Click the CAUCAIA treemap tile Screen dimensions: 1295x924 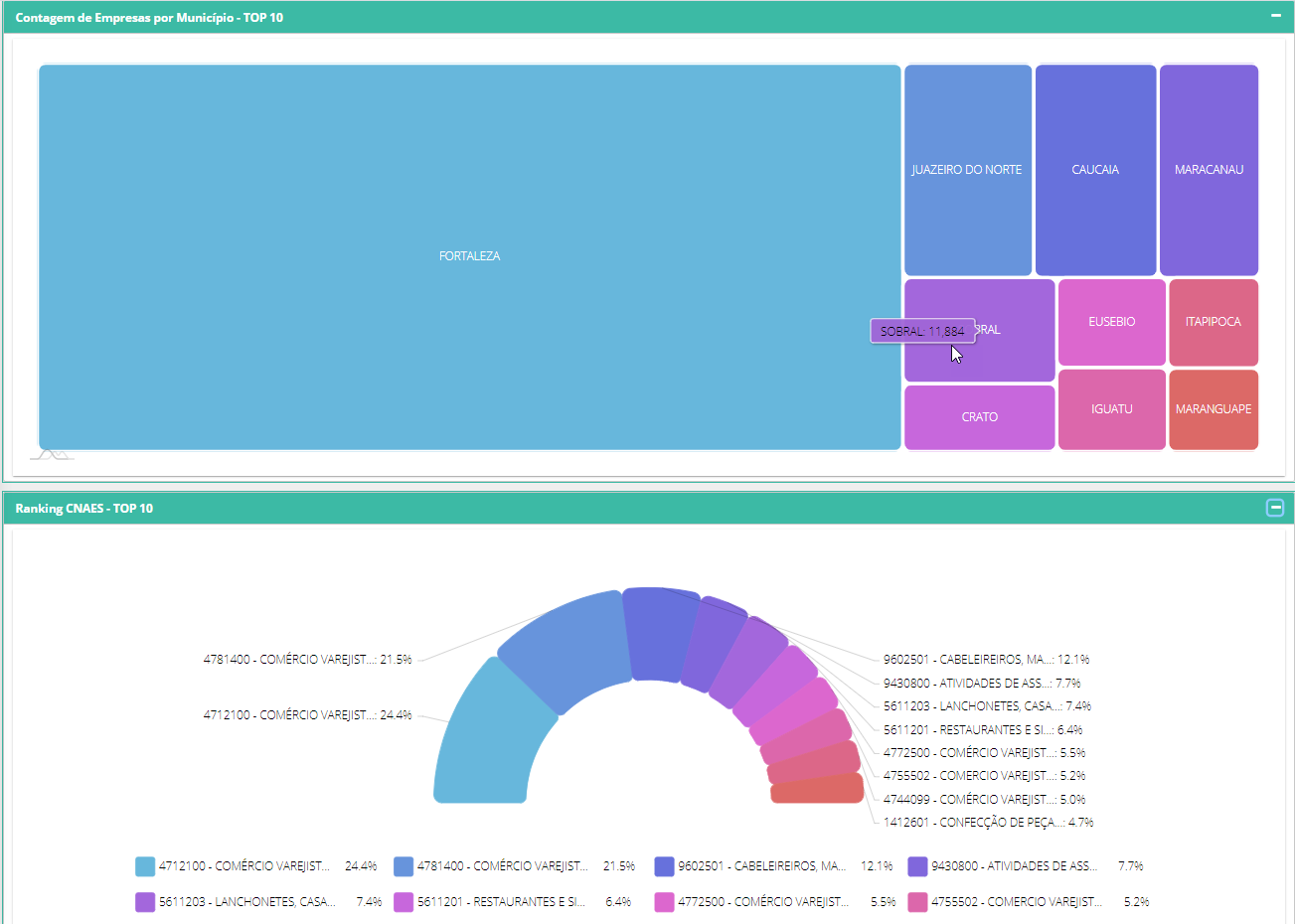[x=1095, y=170]
